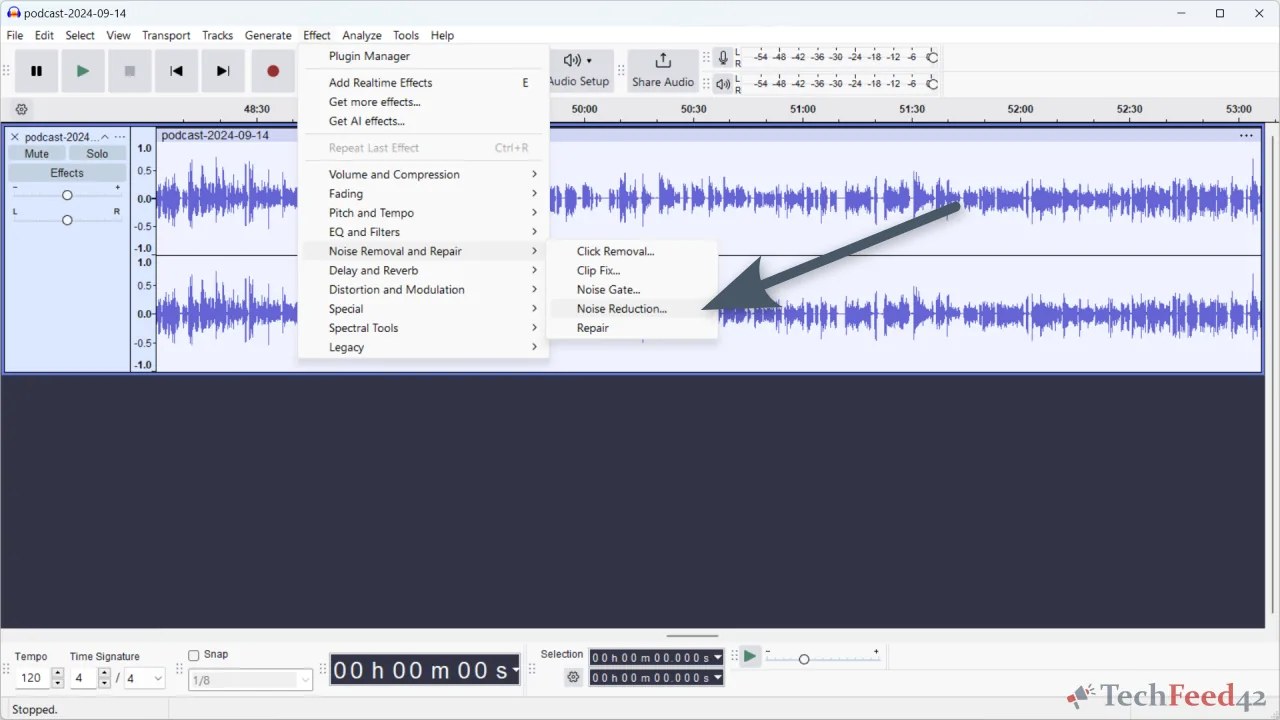This screenshot has width=1280, height=720.
Task: Expand the EQ and Filters submenu
Action: (423, 232)
